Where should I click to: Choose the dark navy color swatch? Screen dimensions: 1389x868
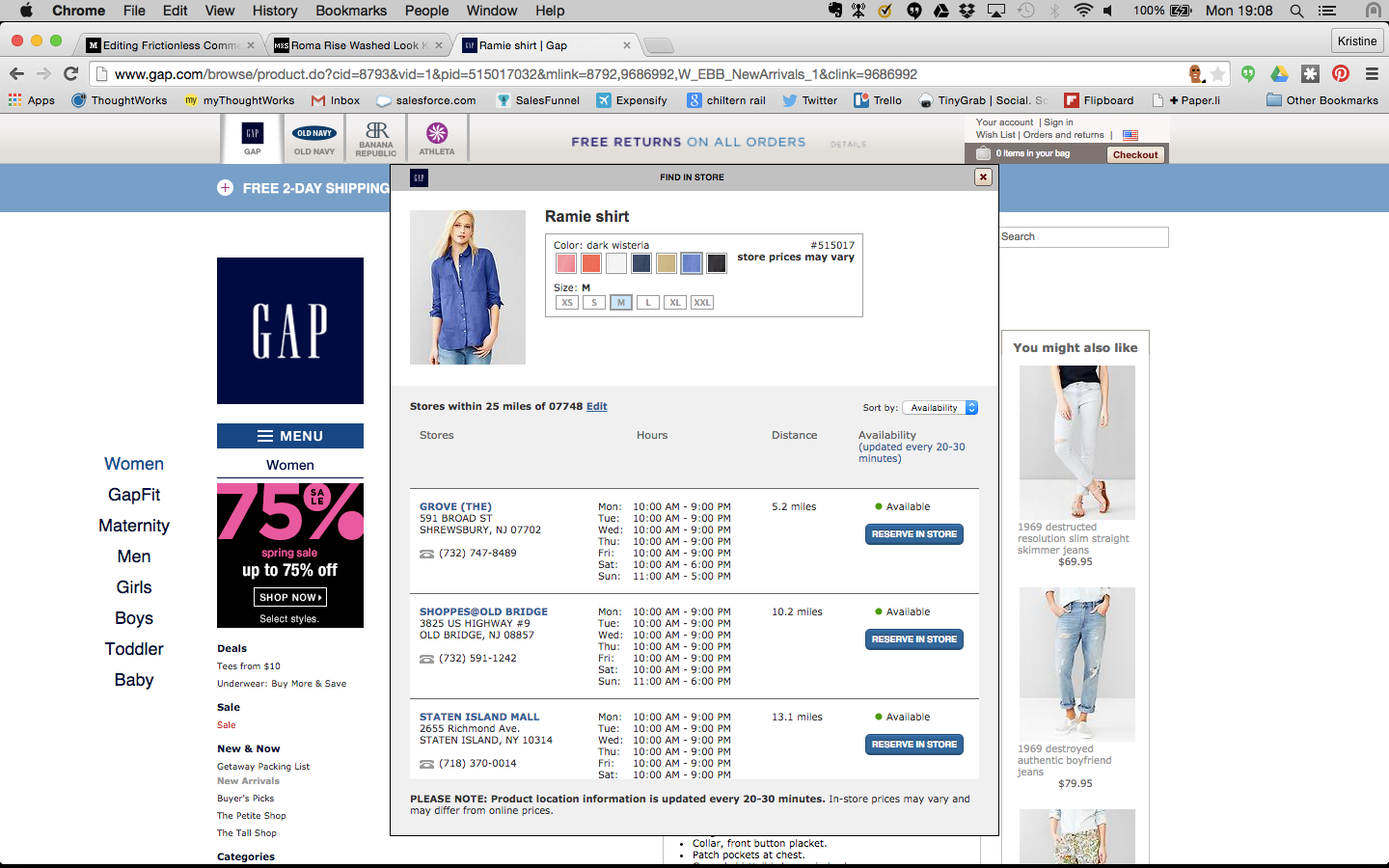(641, 263)
